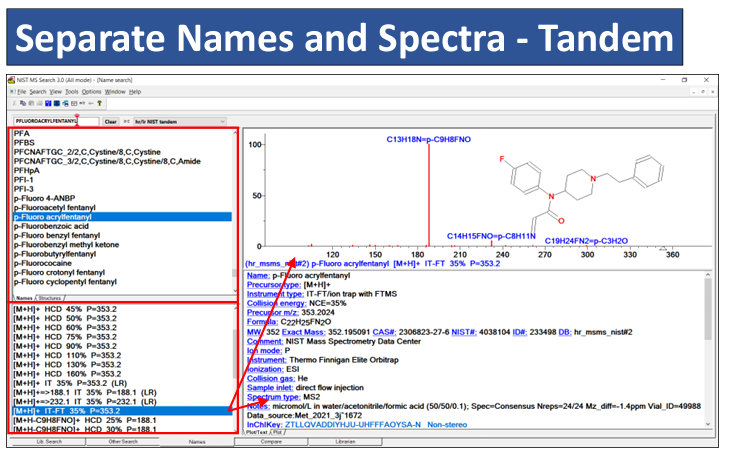This screenshot has width=732, height=456.
Task: Click the Precursor type: link
Action: tap(274, 285)
